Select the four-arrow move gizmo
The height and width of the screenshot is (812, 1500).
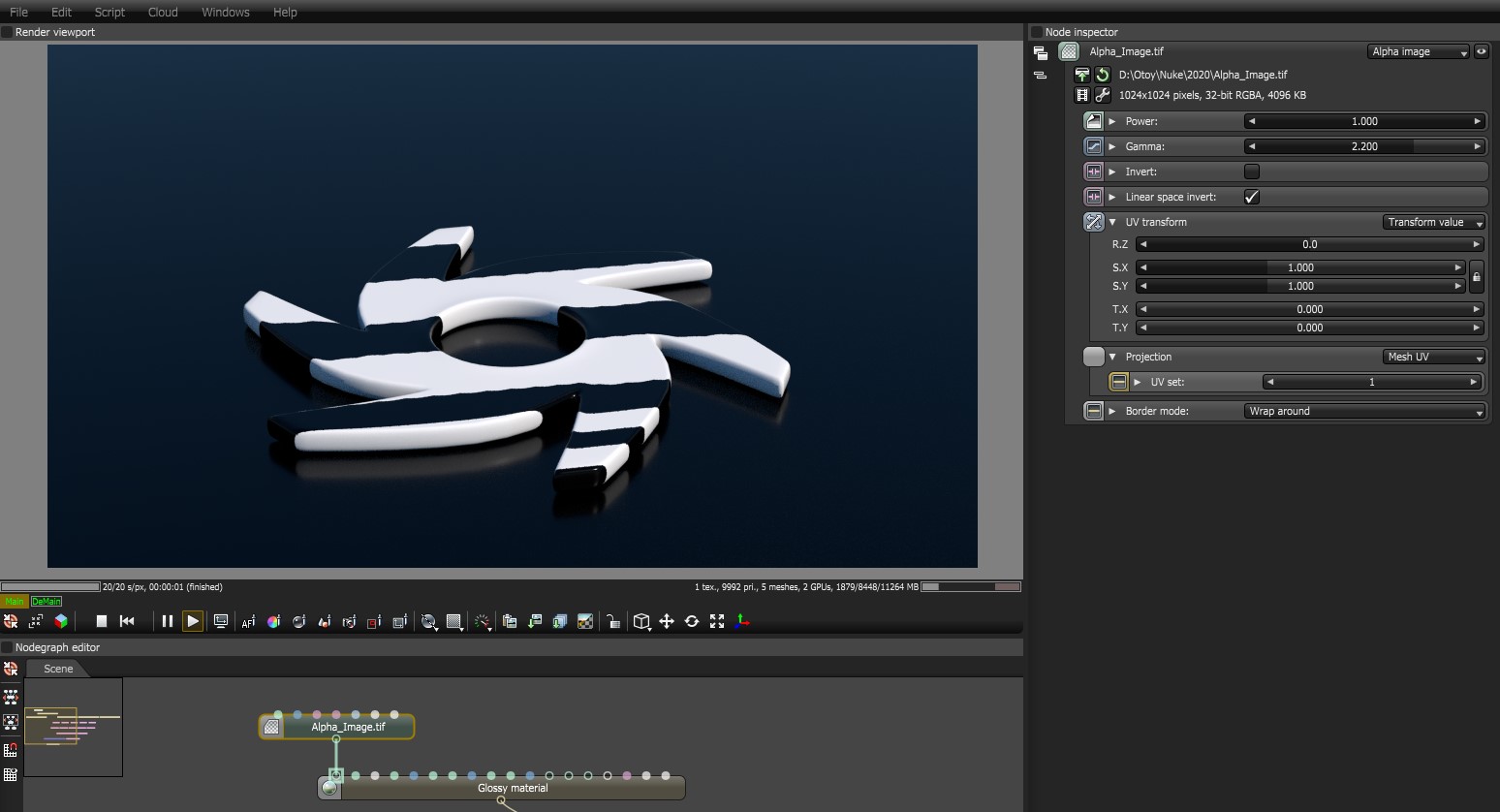[x=667, y=622]
